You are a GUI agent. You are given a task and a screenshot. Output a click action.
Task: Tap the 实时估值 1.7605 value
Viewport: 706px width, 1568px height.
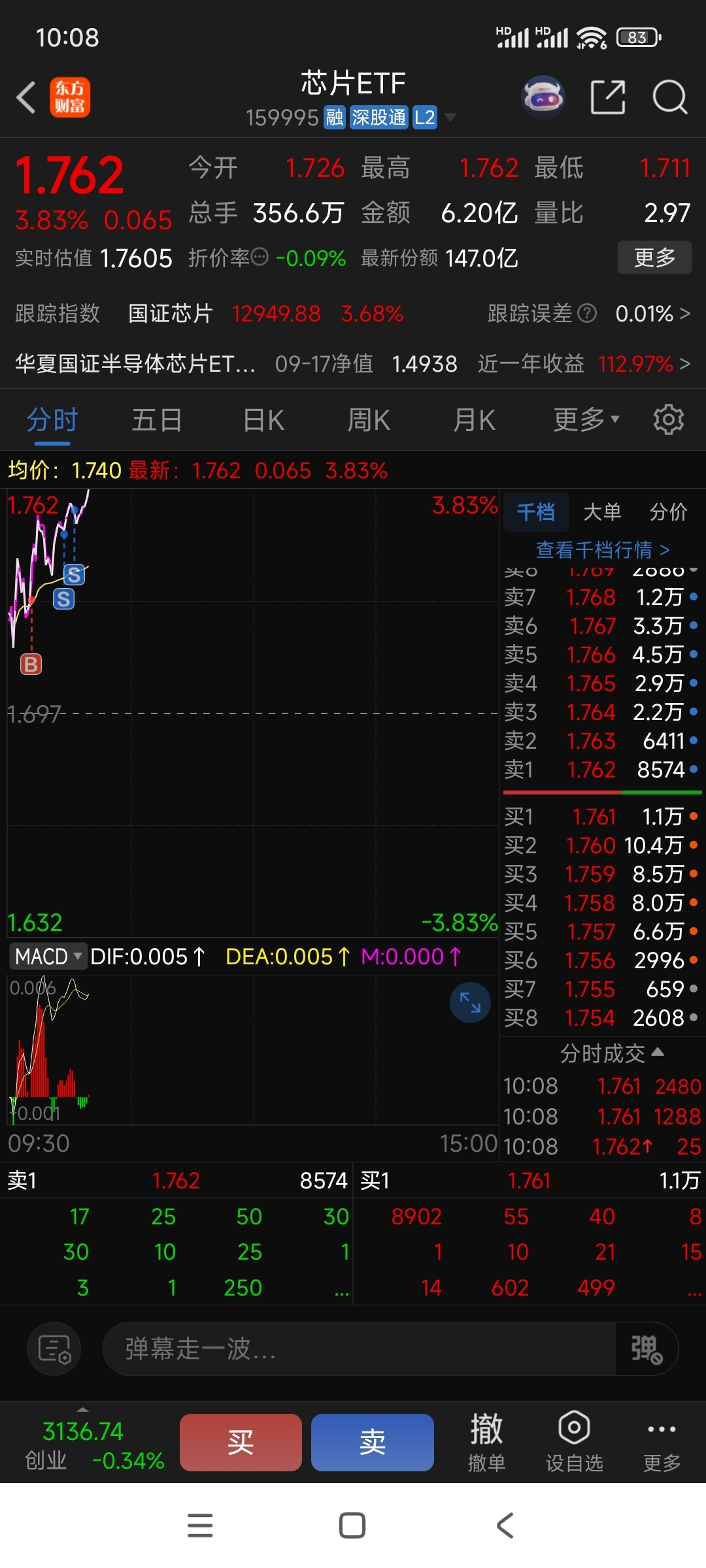click(136, 258)
